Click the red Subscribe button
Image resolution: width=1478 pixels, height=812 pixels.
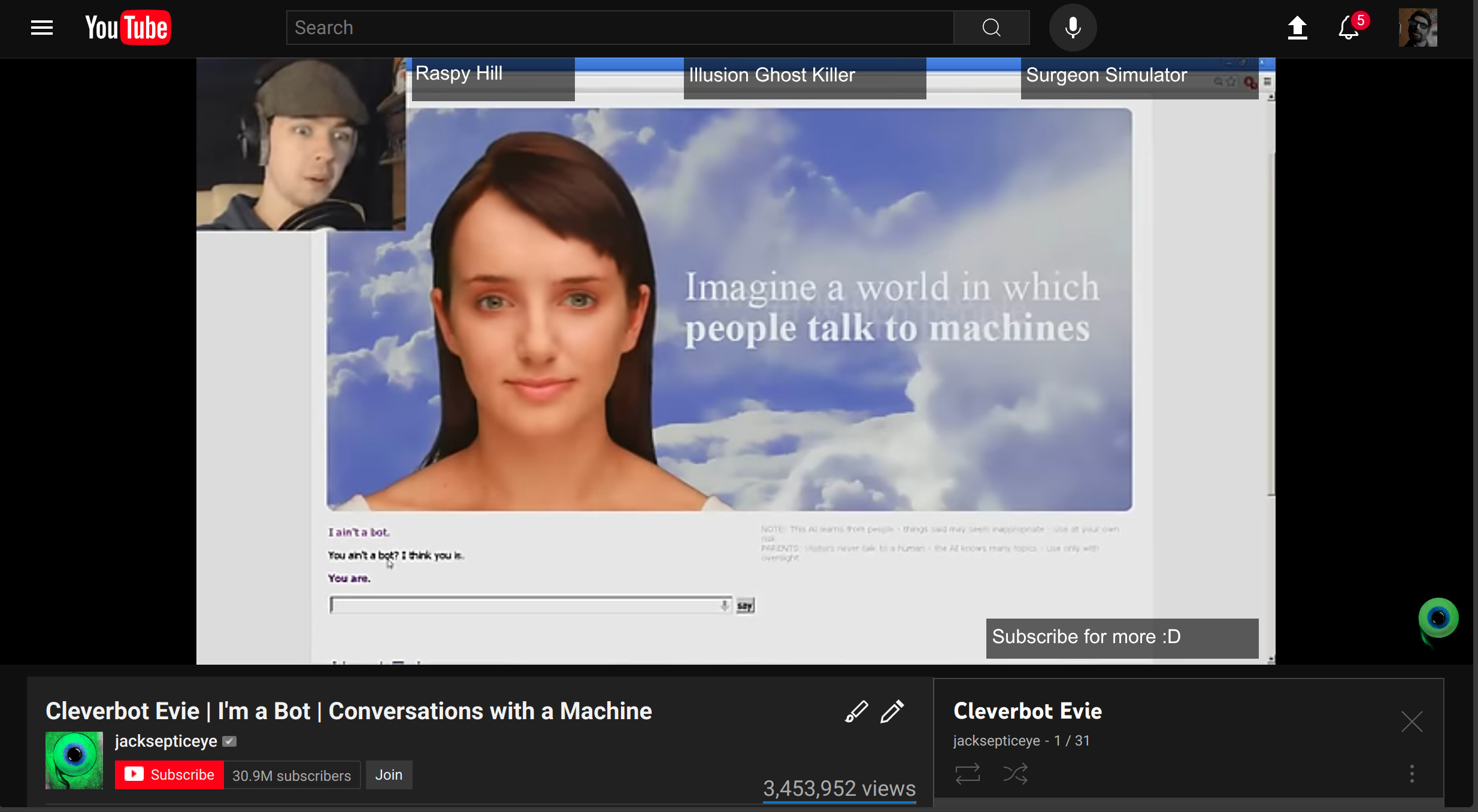point(169,775)
